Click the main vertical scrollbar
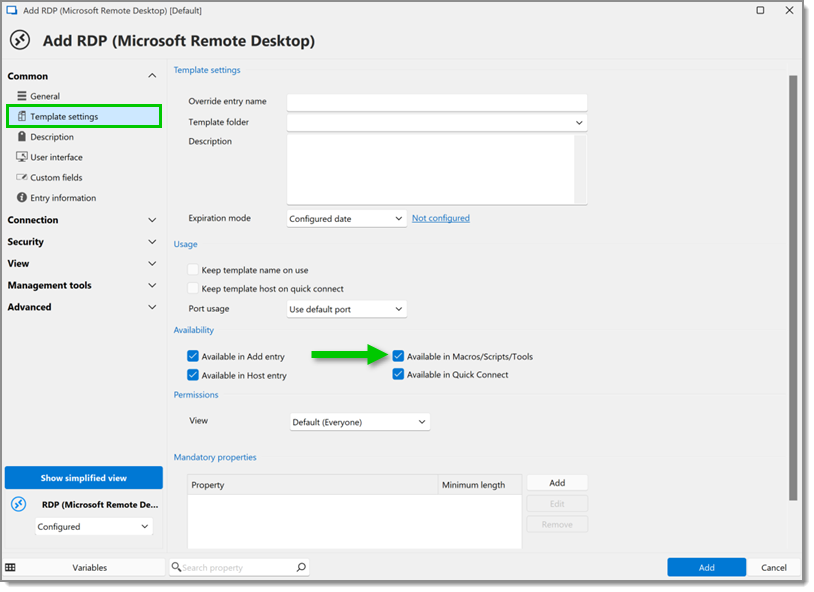Viewport: 814px width, 592px height. 793,288
